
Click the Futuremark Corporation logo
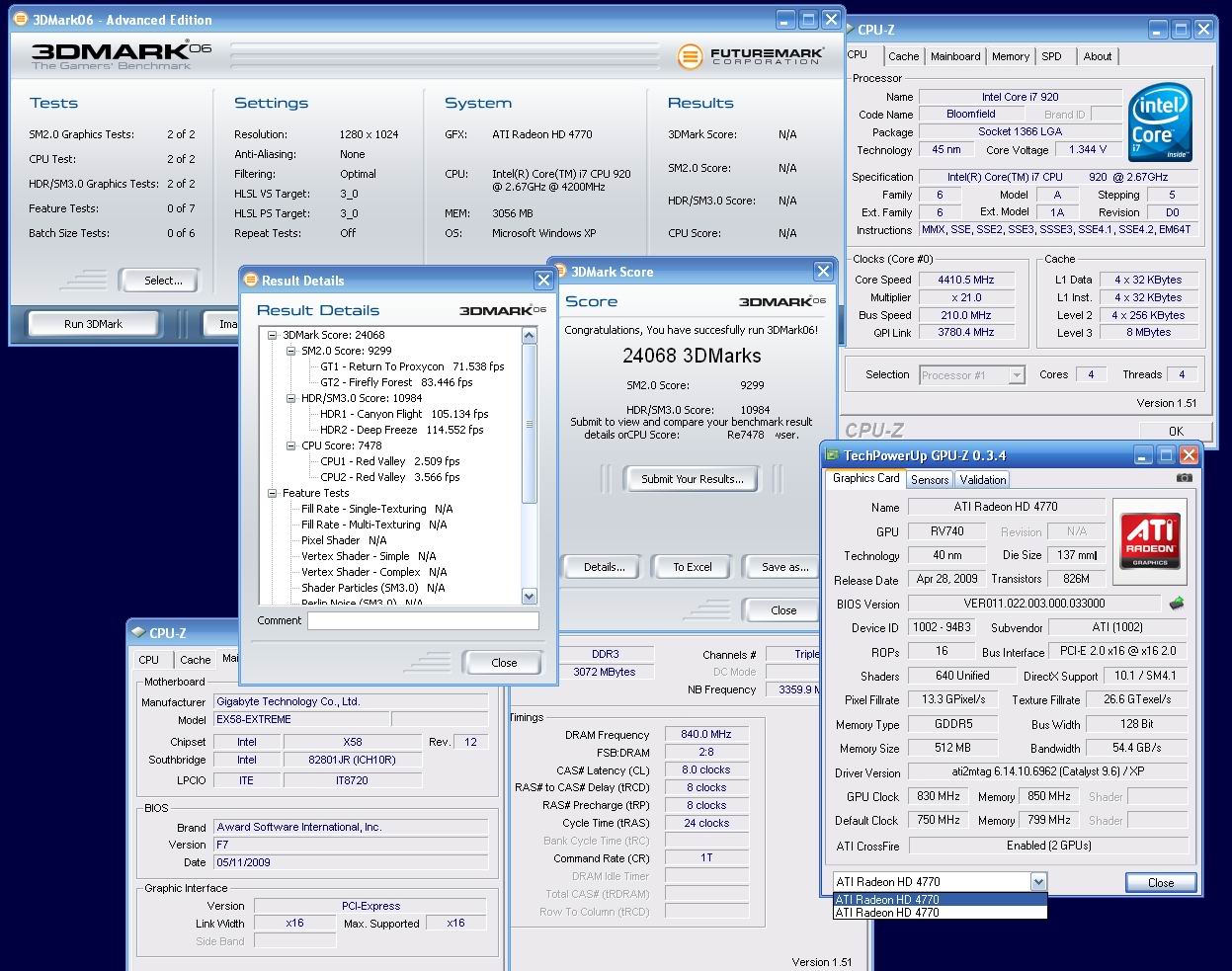(749, 57)
